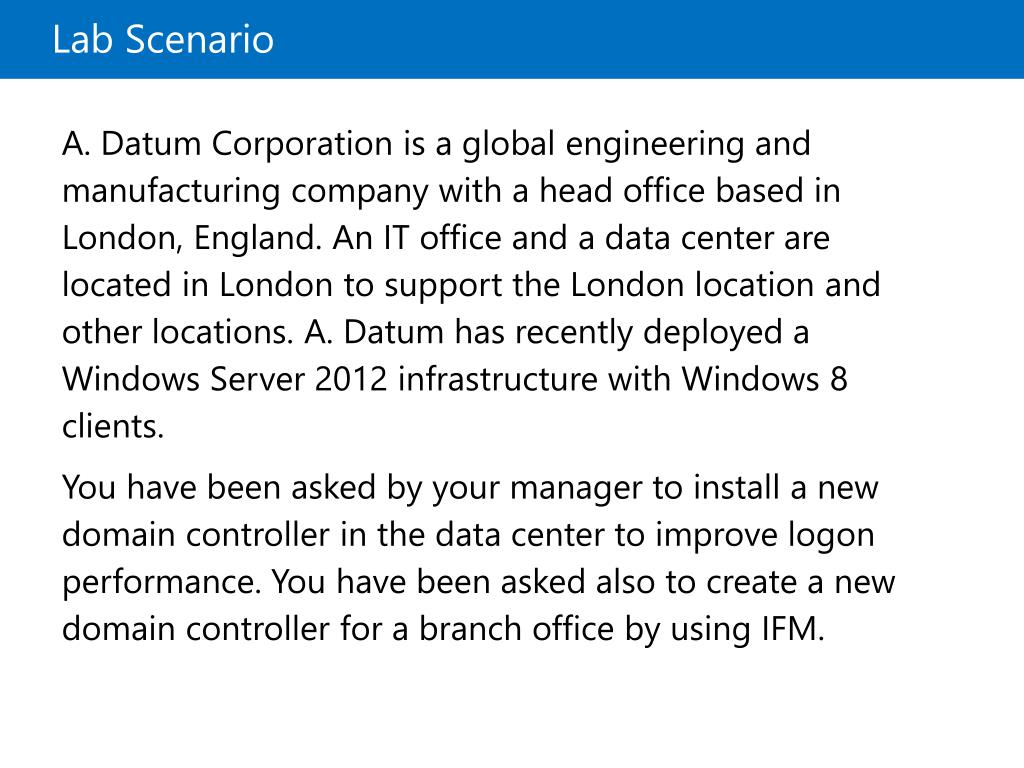The image size is (1024, 768).
Task: Click the word "clients."
Action: pos(112,427)
